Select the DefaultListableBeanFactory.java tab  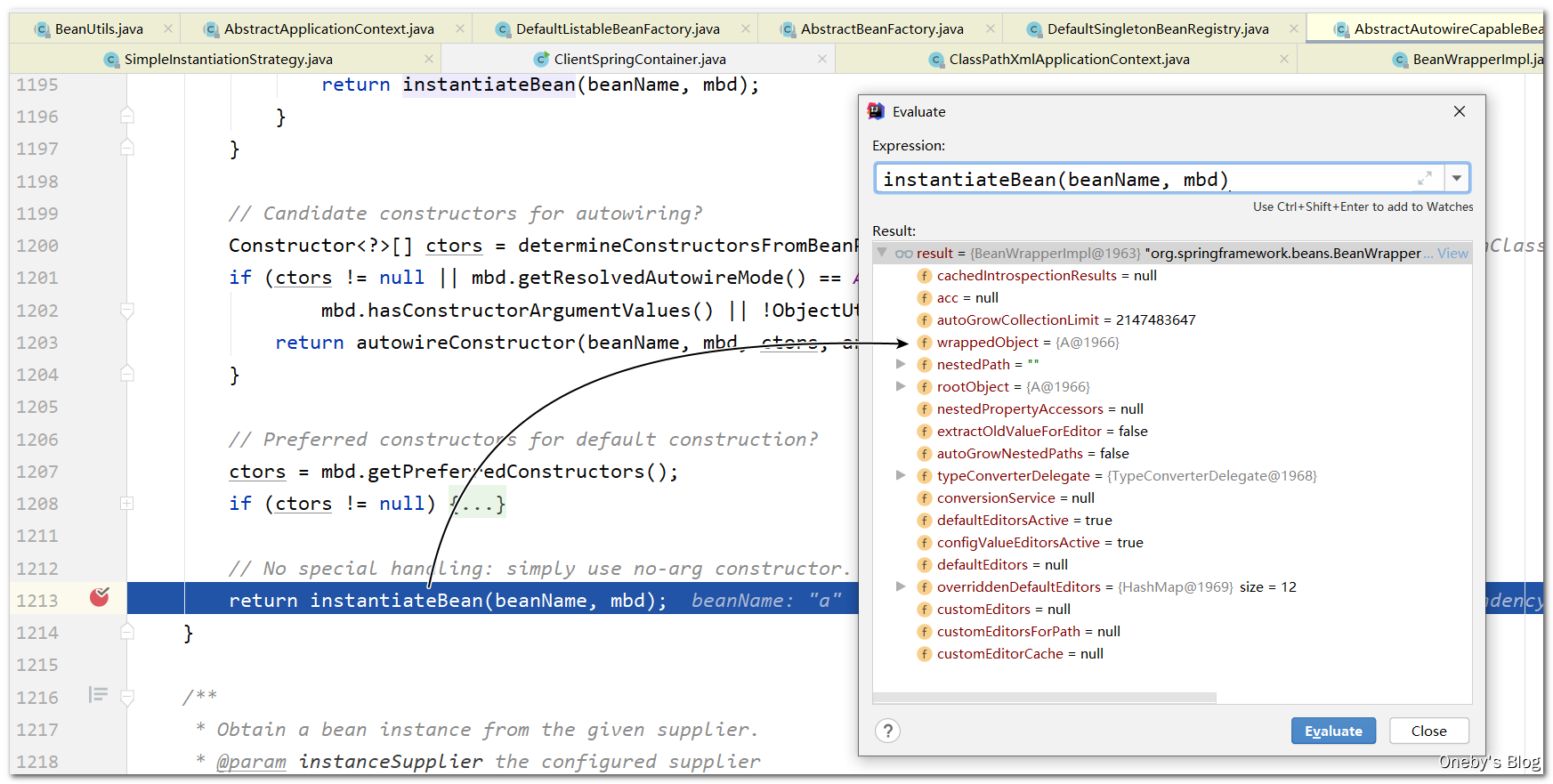tap(618, 29)
